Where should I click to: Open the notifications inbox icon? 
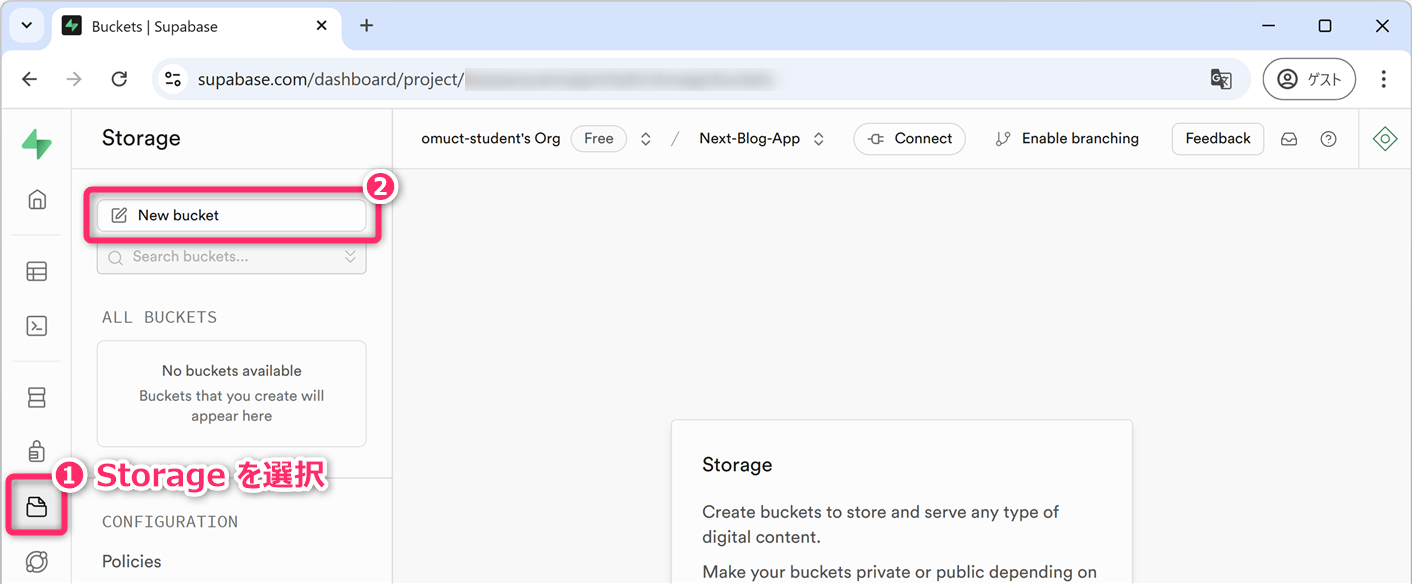[x=1289, y=139]
